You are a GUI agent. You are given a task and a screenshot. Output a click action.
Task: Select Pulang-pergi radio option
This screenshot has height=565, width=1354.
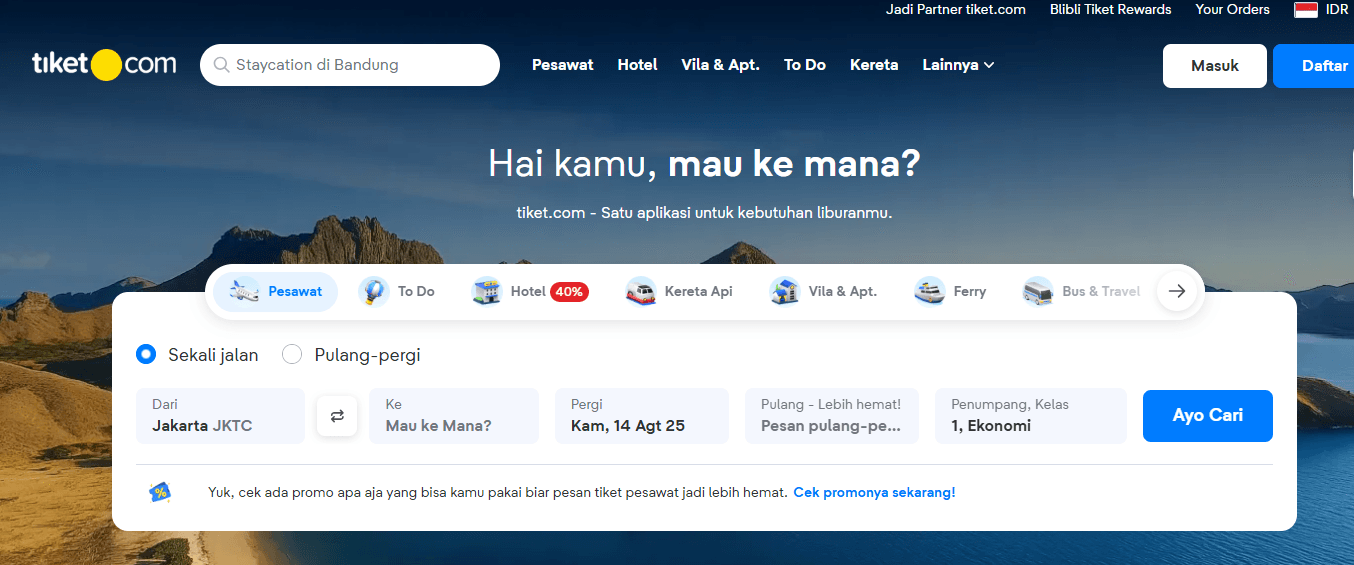click(292, 354)
